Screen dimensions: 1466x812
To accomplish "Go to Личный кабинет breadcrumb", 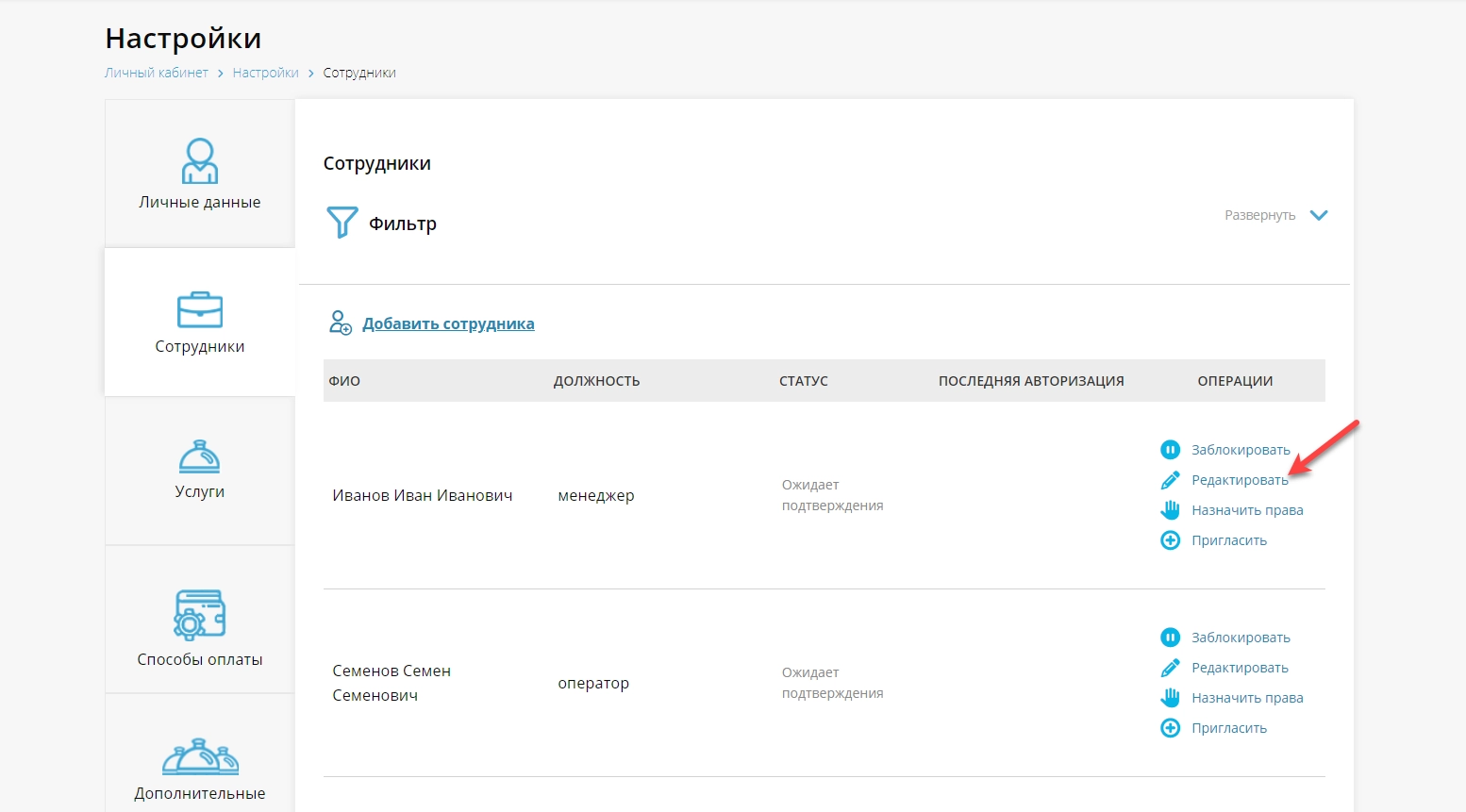I will click(157, 73).
